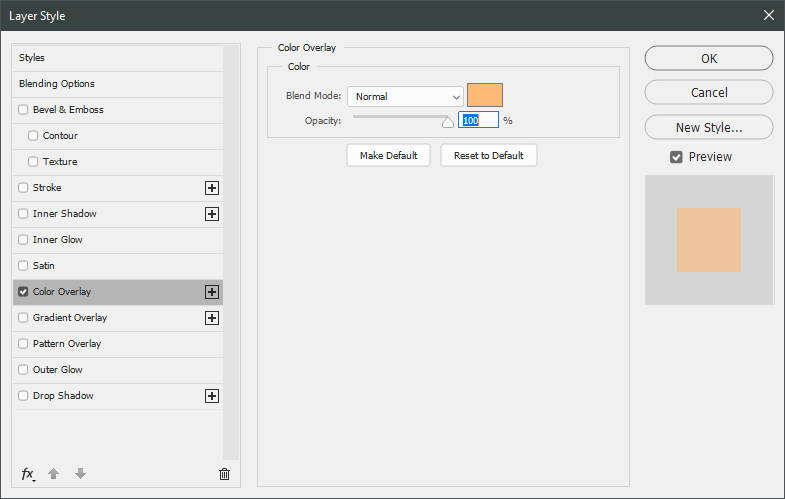Click the Make Default button

(x=388, y=156)
